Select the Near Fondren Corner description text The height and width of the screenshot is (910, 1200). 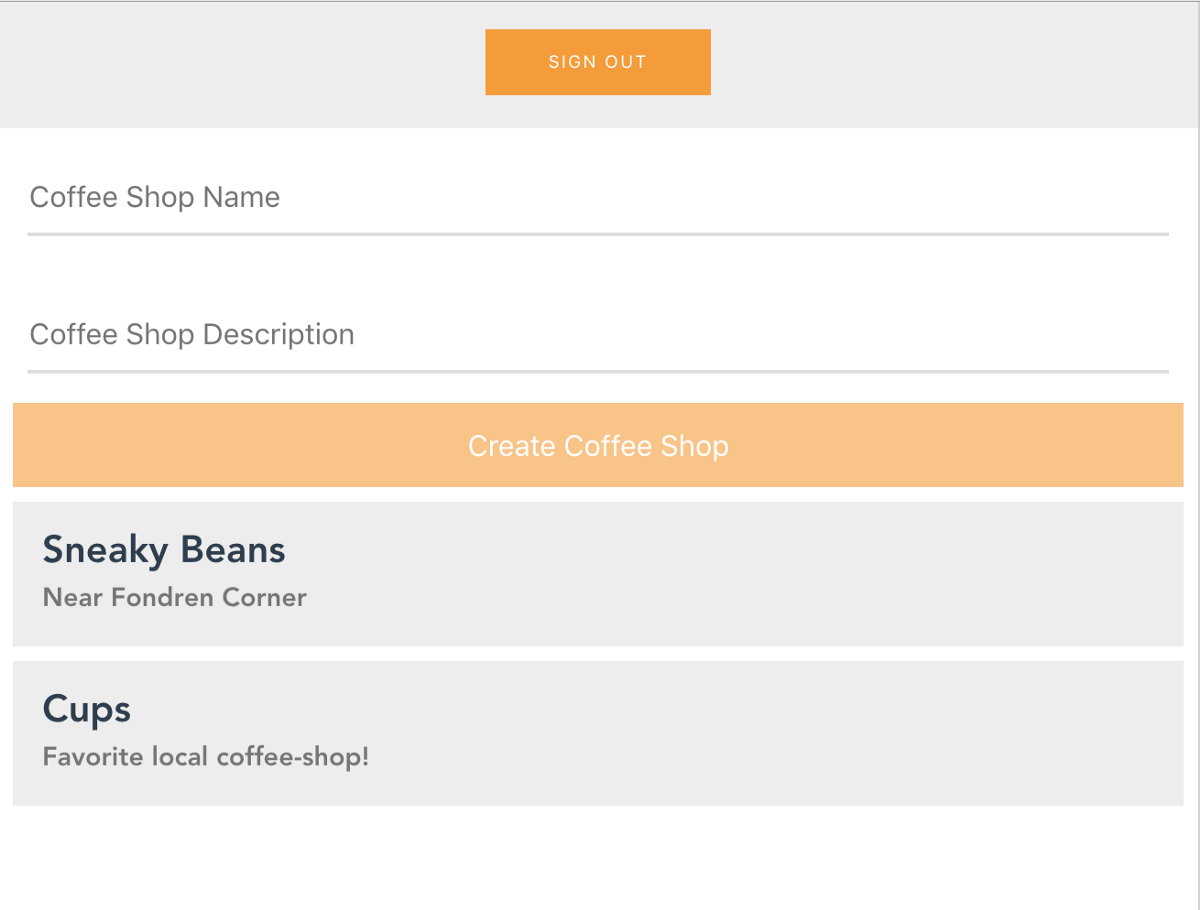point(175,598)
